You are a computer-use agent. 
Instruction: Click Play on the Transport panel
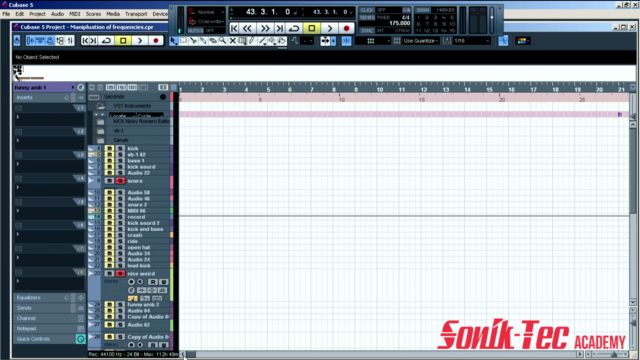click(x=329, y=28)
